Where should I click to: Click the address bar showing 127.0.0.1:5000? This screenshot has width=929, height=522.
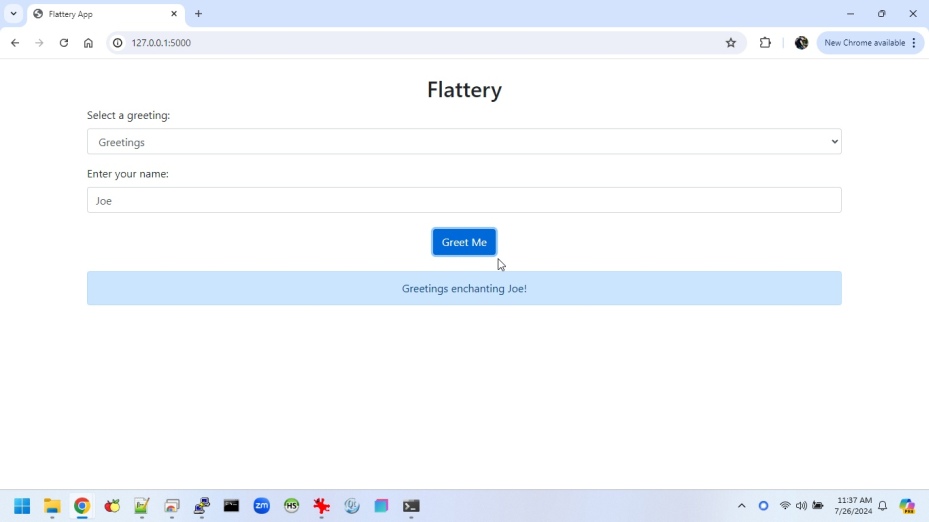[400, 43]
